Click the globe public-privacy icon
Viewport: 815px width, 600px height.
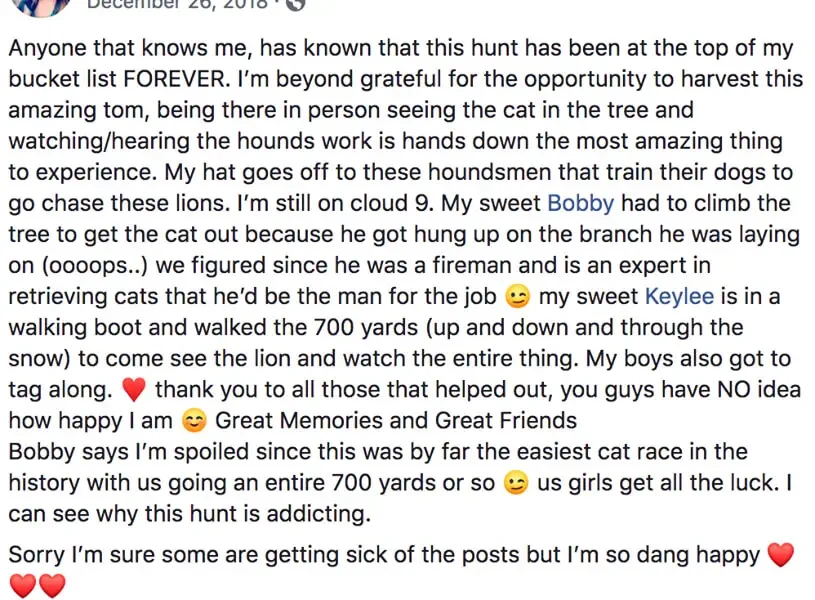click(295, 4)
